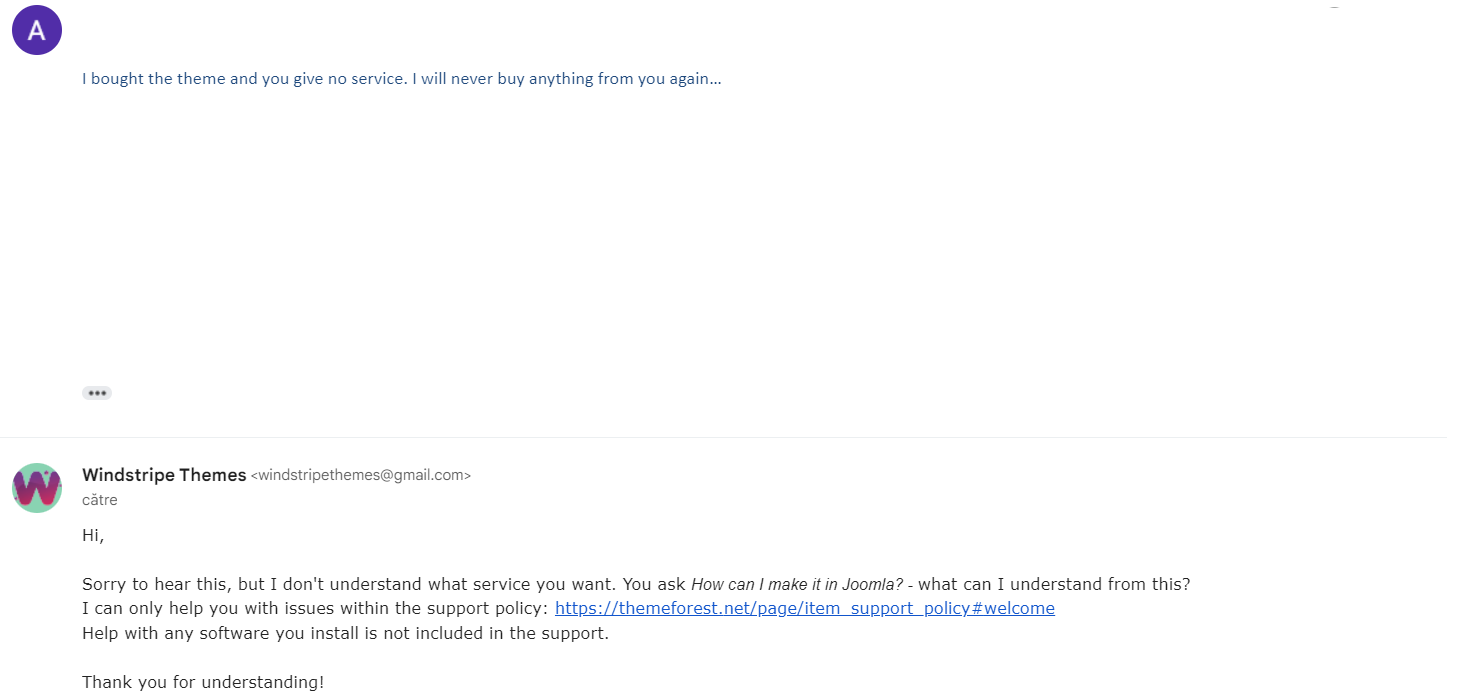
Task: Click the "Thank you for understanding!" closing line
Action: pyautogui.click(x=203, y=682)
